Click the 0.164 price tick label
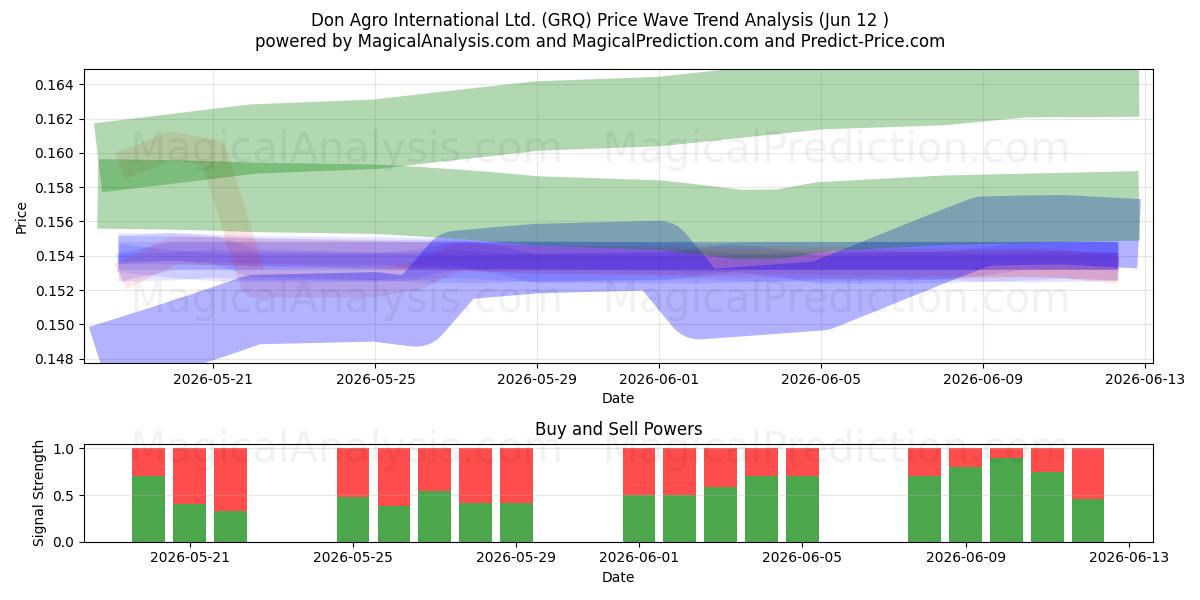Screen dimensions: 1200x600 [x=56, y=85]
